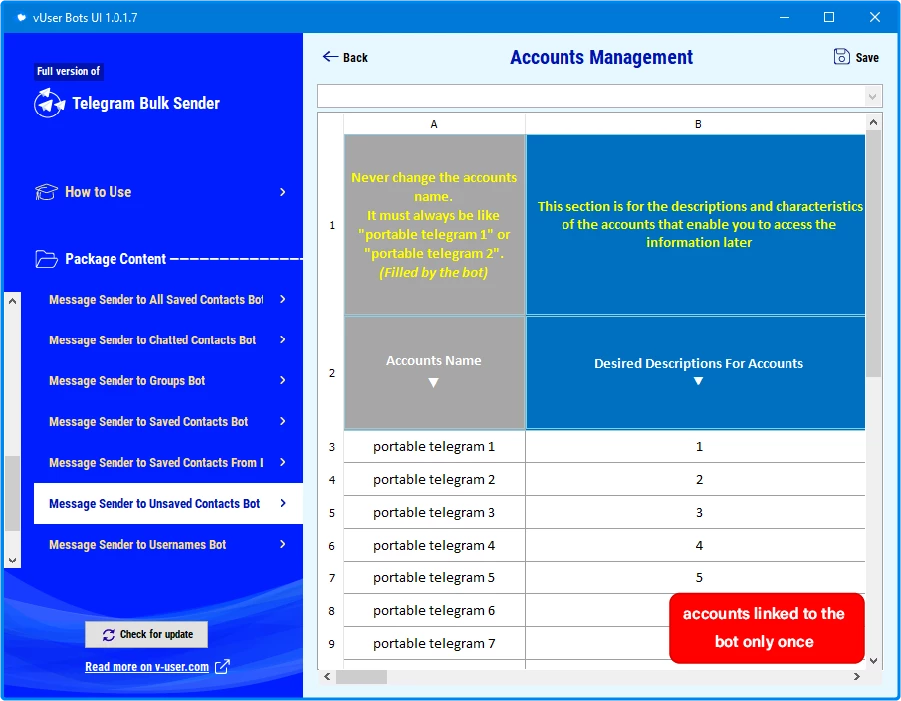
Task: Click cell 'portable telegram 3'
Action: [x=434, y=512]
